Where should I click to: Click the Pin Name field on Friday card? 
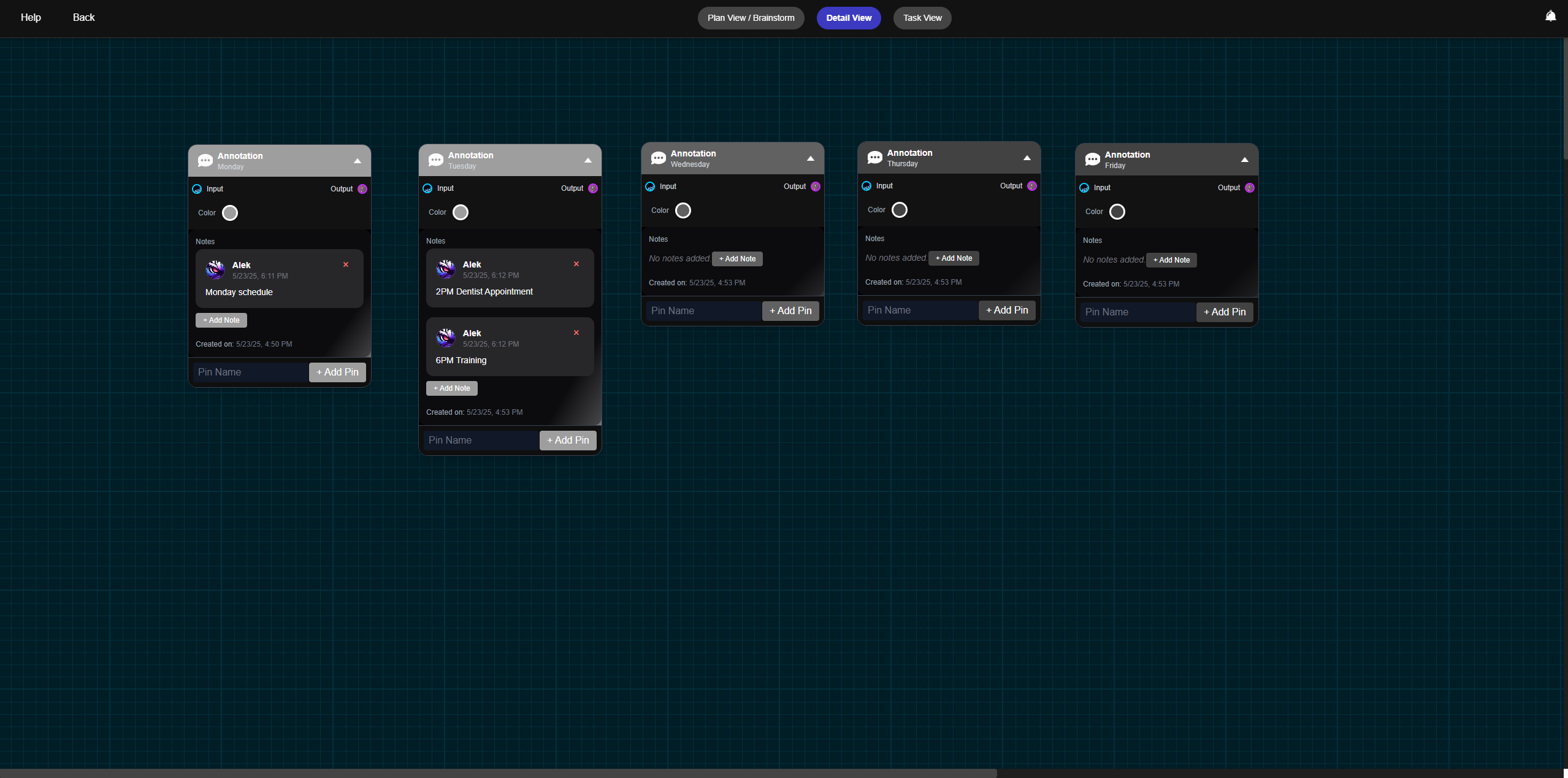click(x=1137, y=312)
